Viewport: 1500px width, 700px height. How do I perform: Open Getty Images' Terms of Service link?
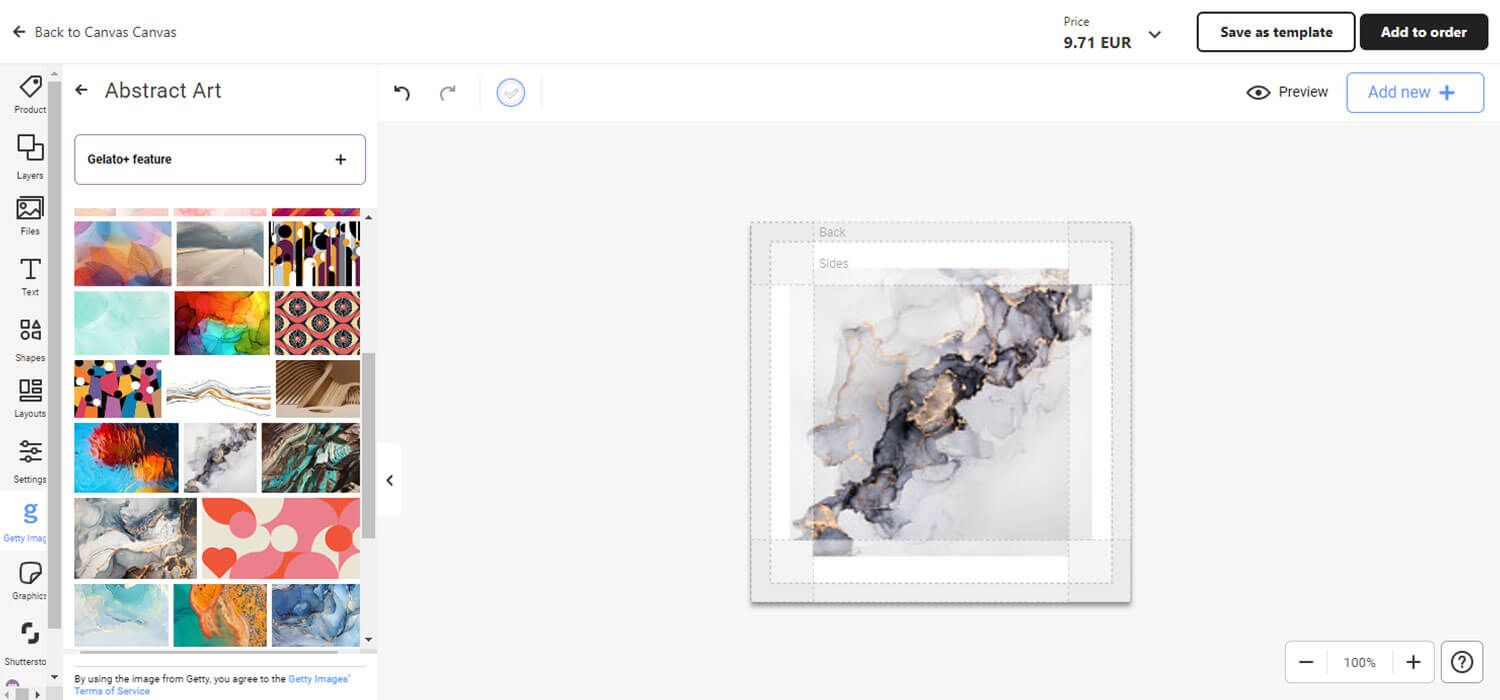pyautogui.click(x=212, y=685)
